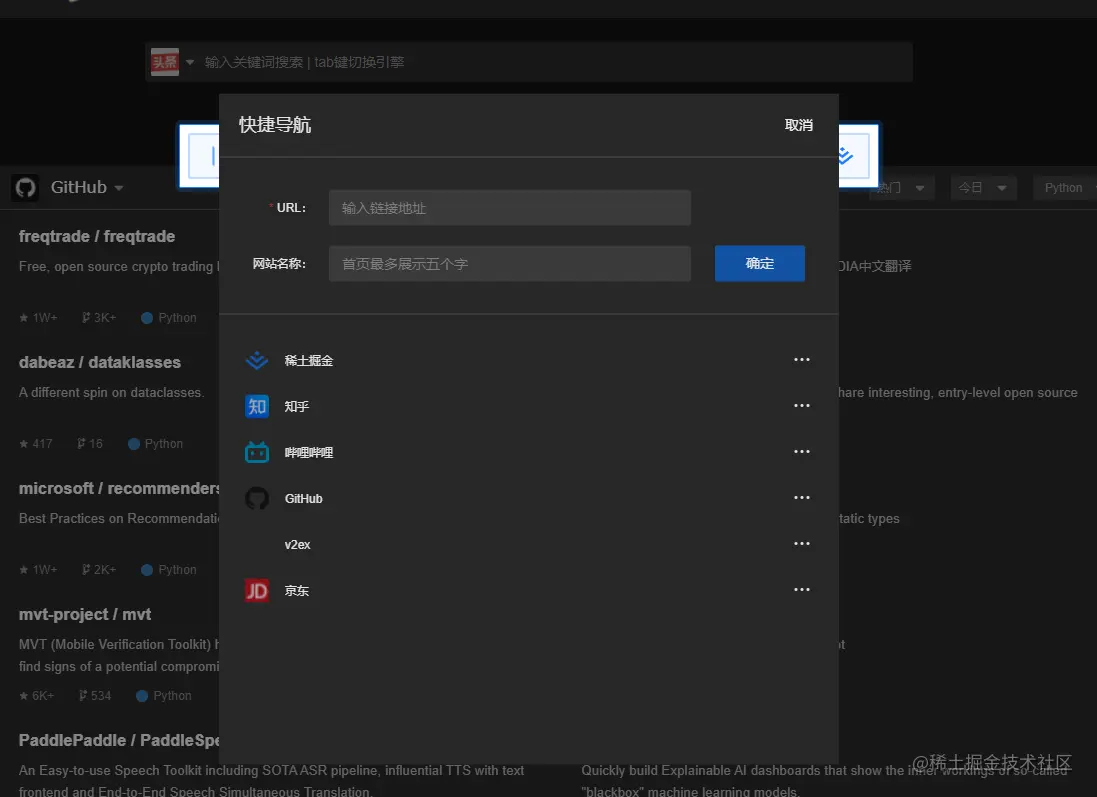Click the 知乎 blue icon
Viewport: 1097px width, 797px height.
257,406
